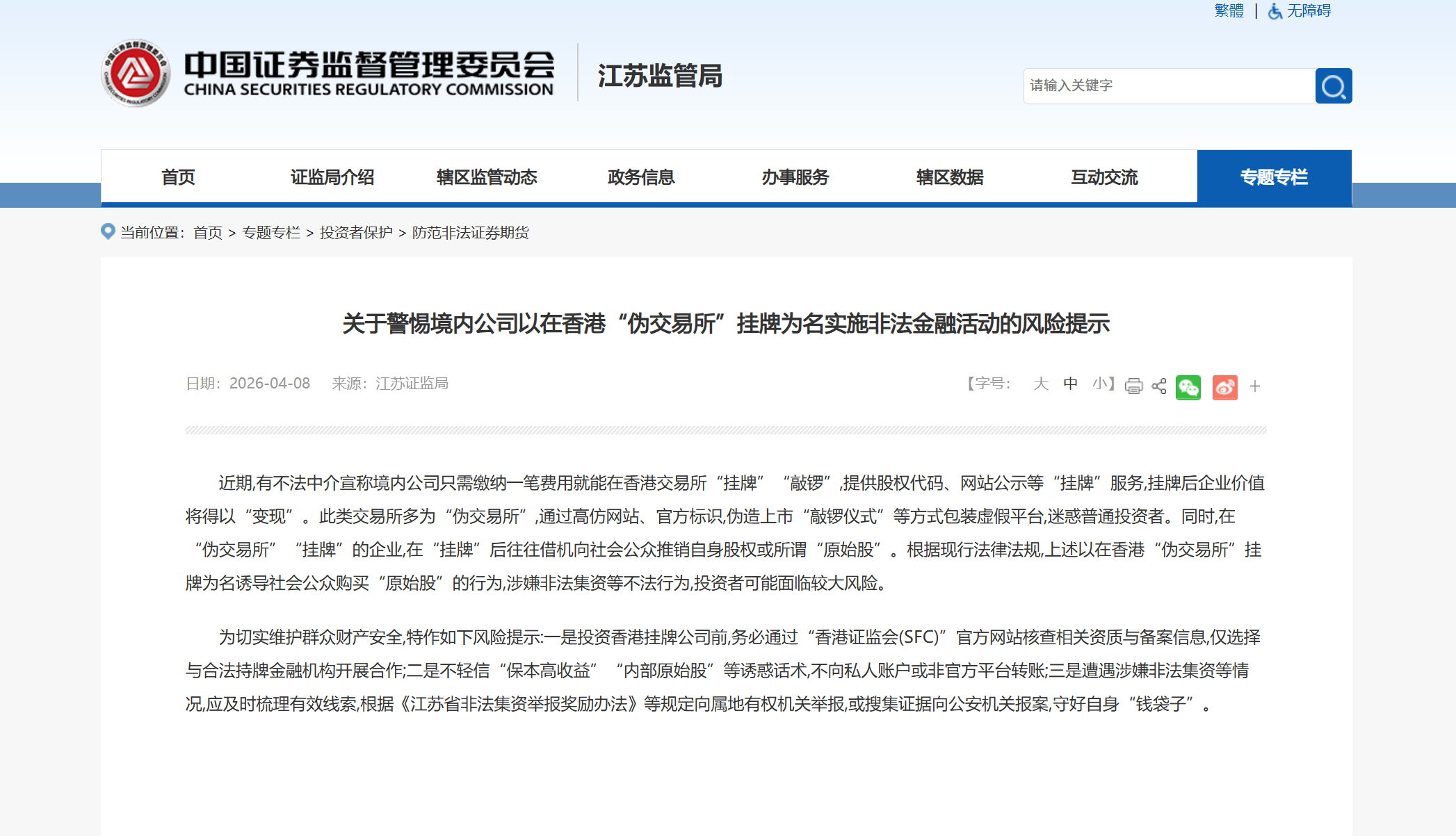Click the plus icon for more sharing options
Screen dimensions: 1456x836
pos(1256,387)
